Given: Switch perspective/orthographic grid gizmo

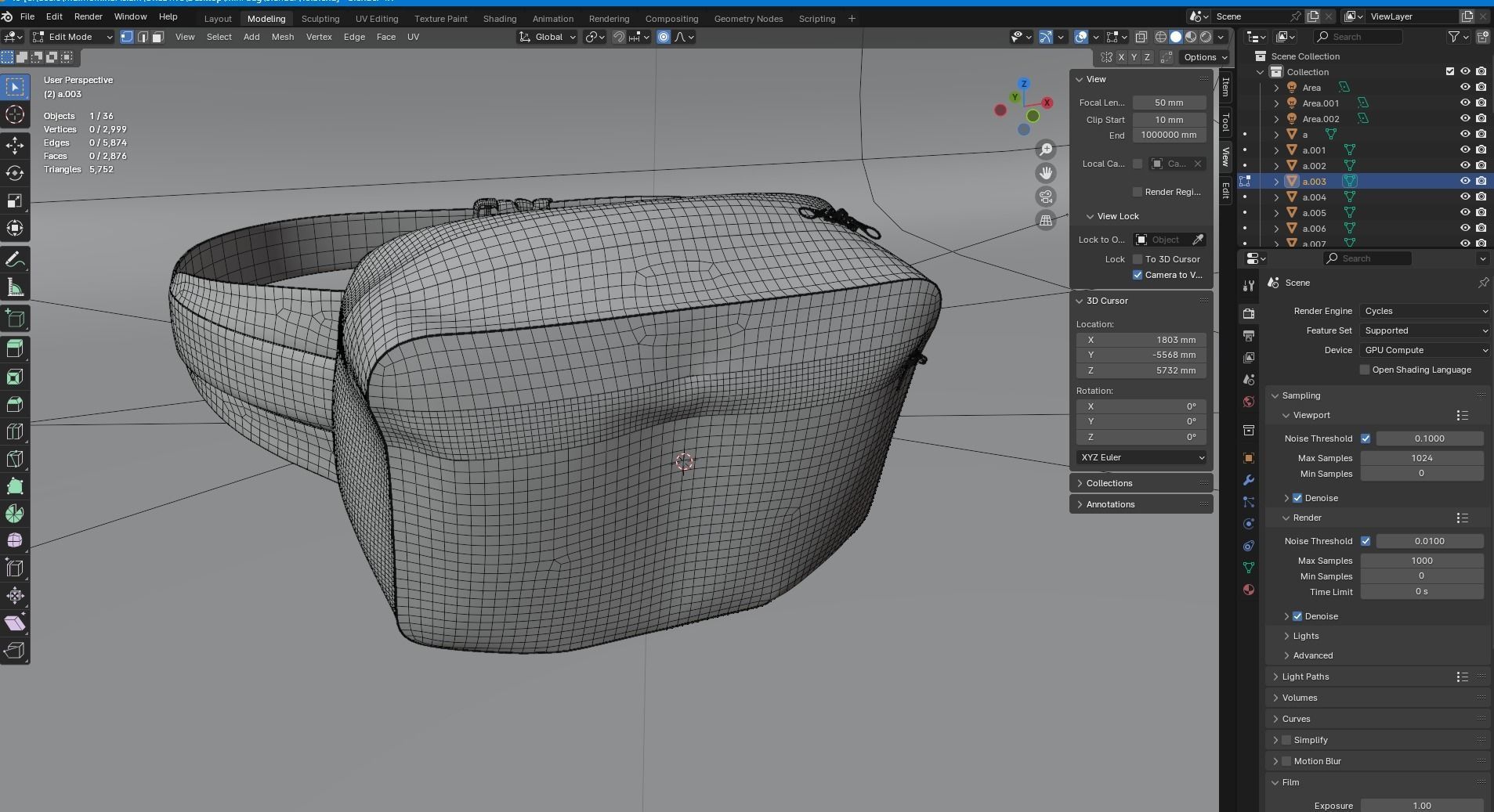Looking at the screenshot, I should [x=1046, y=221].
